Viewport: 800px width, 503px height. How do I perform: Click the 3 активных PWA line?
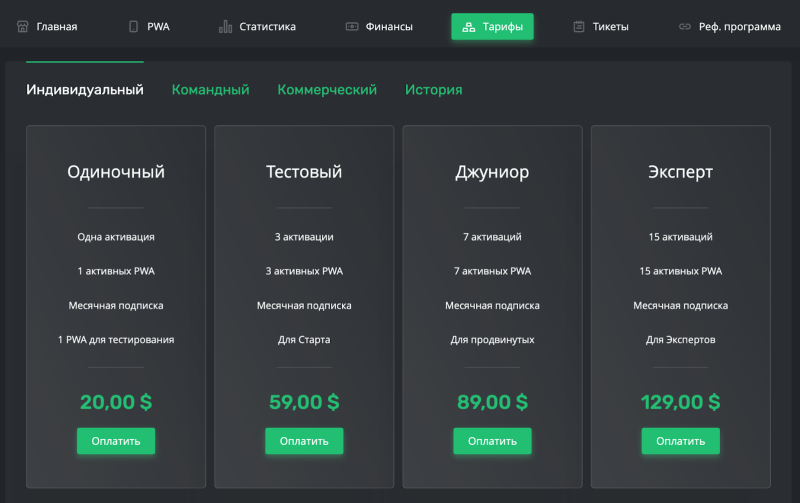(x=304, y=271)
